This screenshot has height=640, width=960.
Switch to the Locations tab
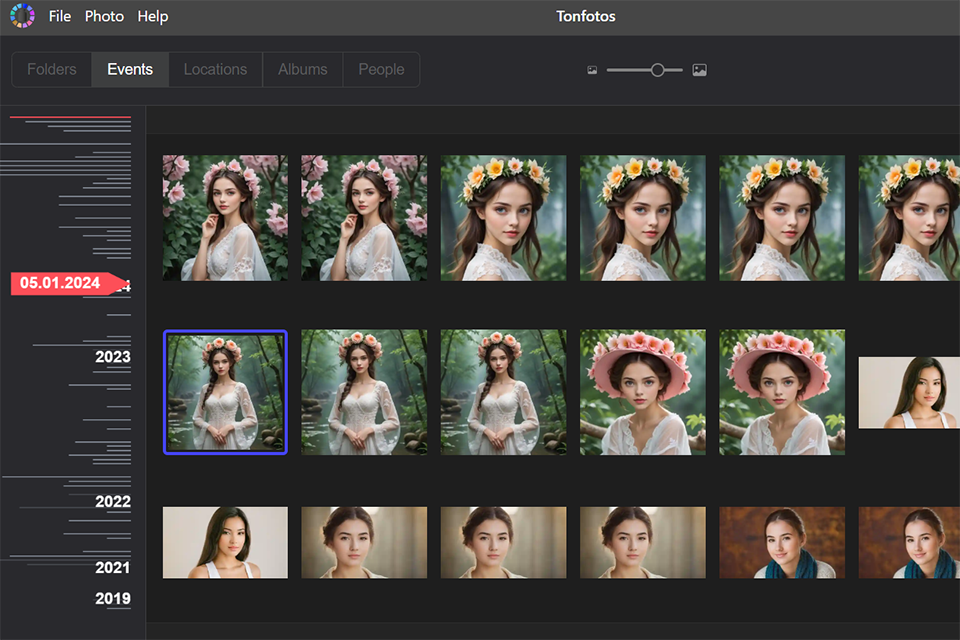point(214,69)
